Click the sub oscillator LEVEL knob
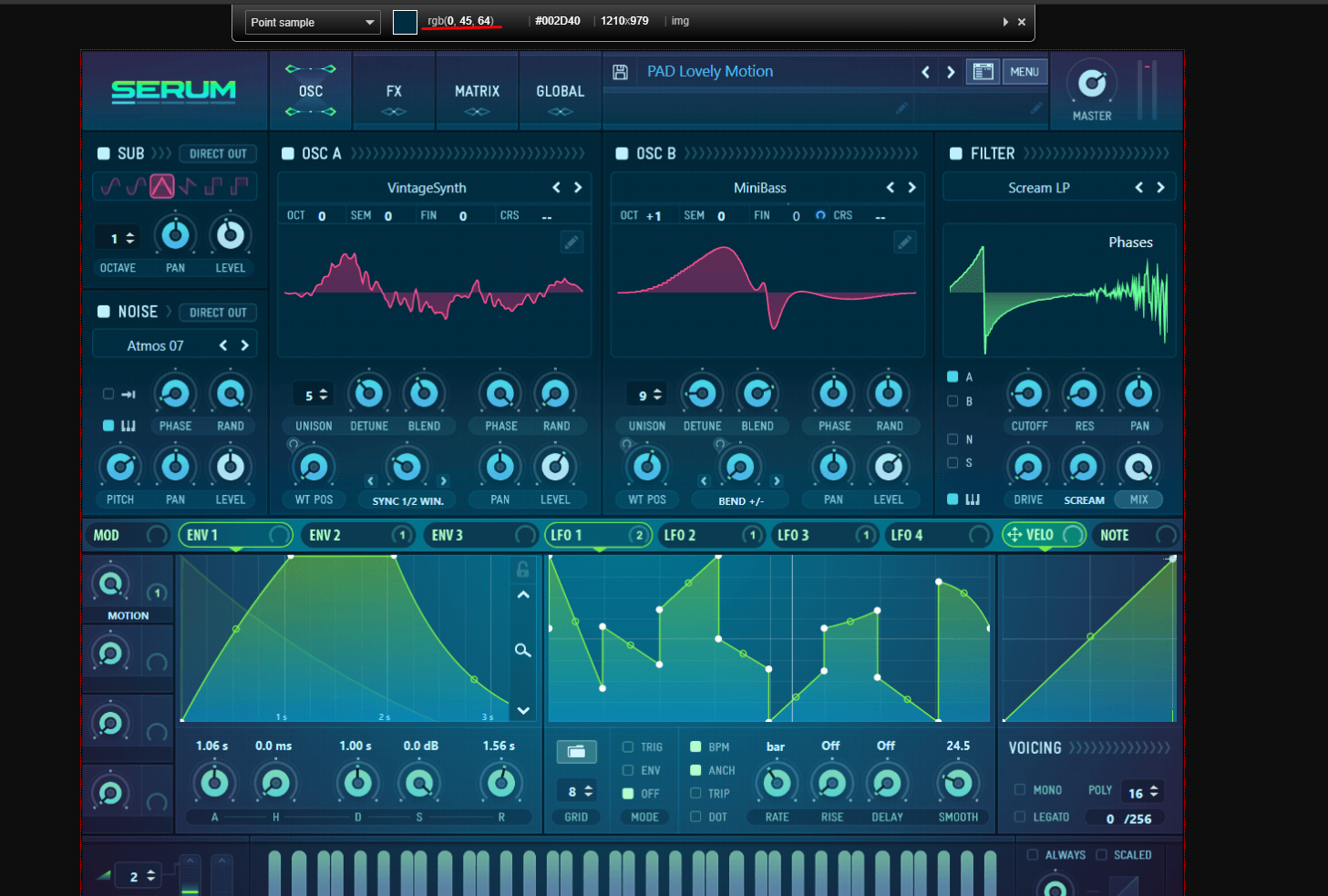The height and width of the screenshot is (896, 1328). click(230, 235)
